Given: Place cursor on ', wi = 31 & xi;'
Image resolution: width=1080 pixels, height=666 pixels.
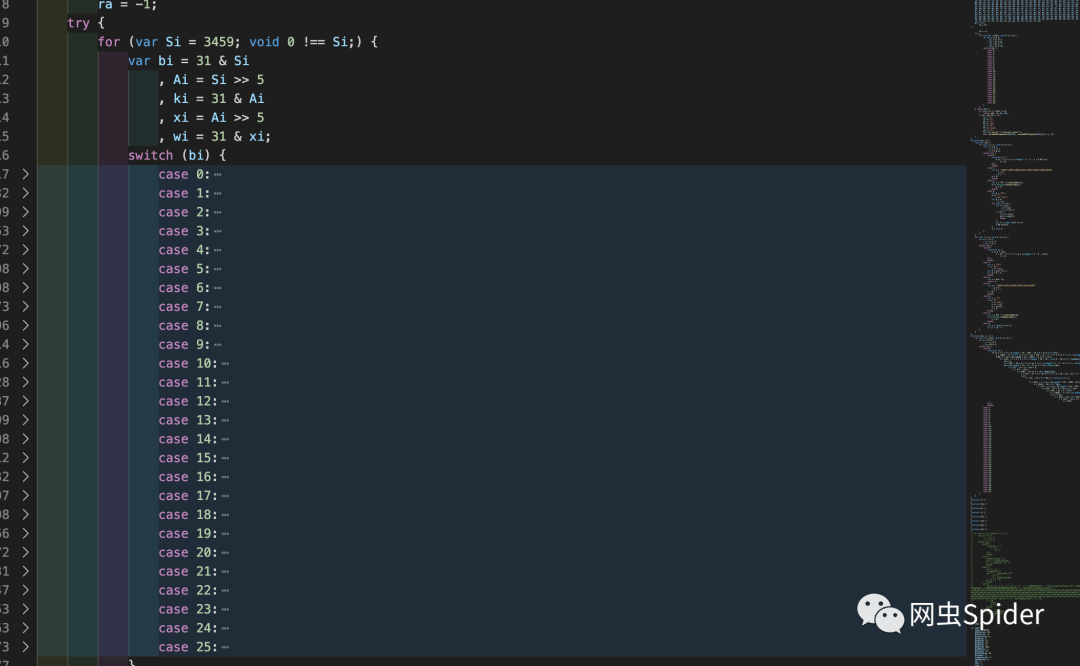Looking at the screenshot, I should [215, 136].
